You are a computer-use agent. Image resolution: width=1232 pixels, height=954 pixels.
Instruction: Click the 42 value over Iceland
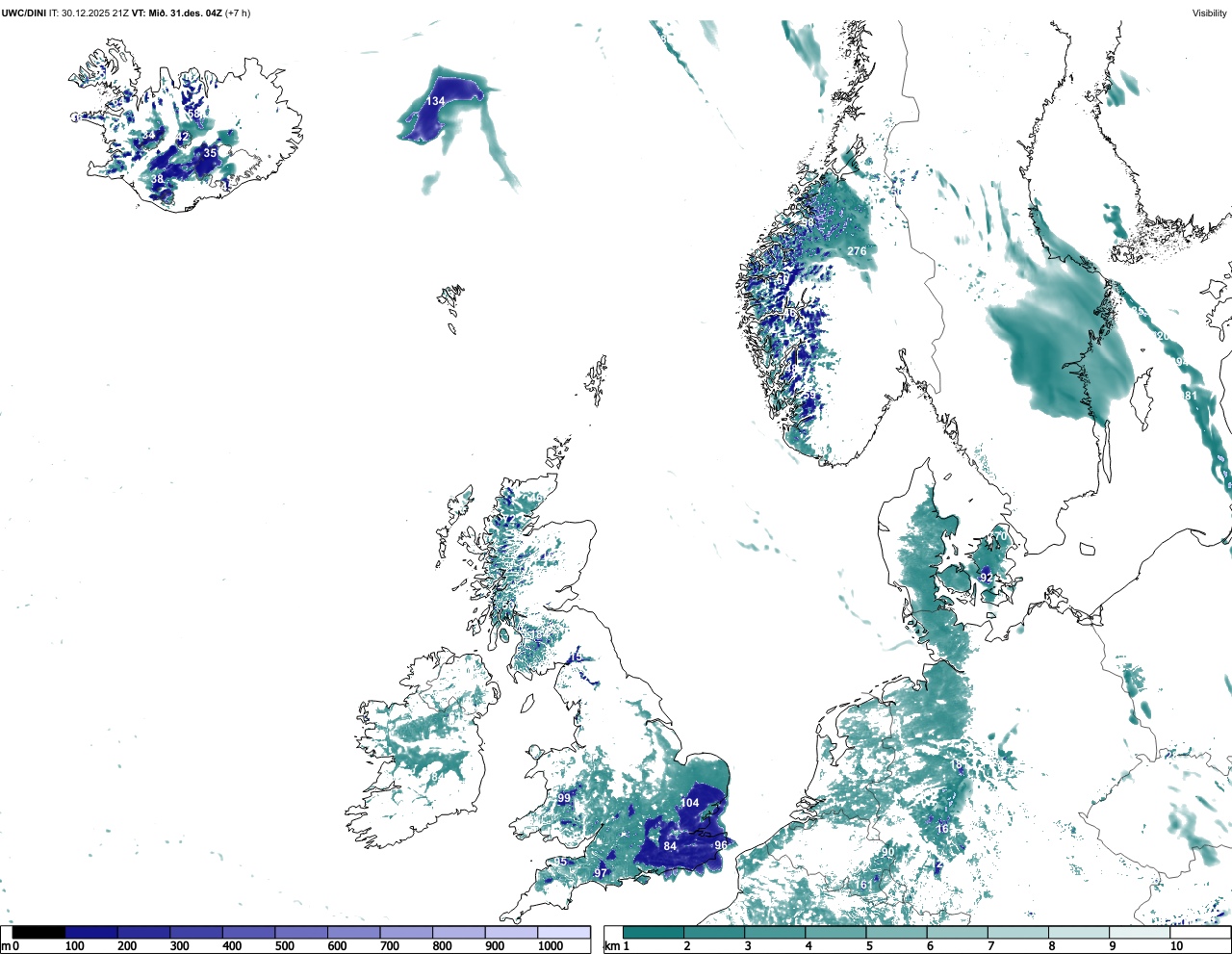point(182,137)
